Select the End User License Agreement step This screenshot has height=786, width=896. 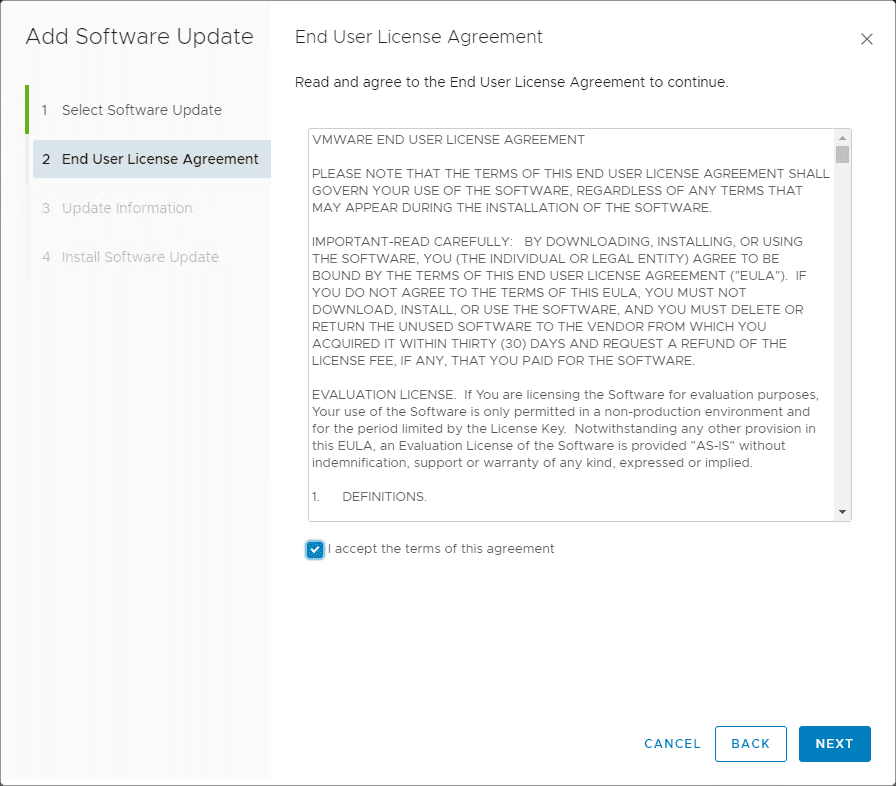click(160, 159)
